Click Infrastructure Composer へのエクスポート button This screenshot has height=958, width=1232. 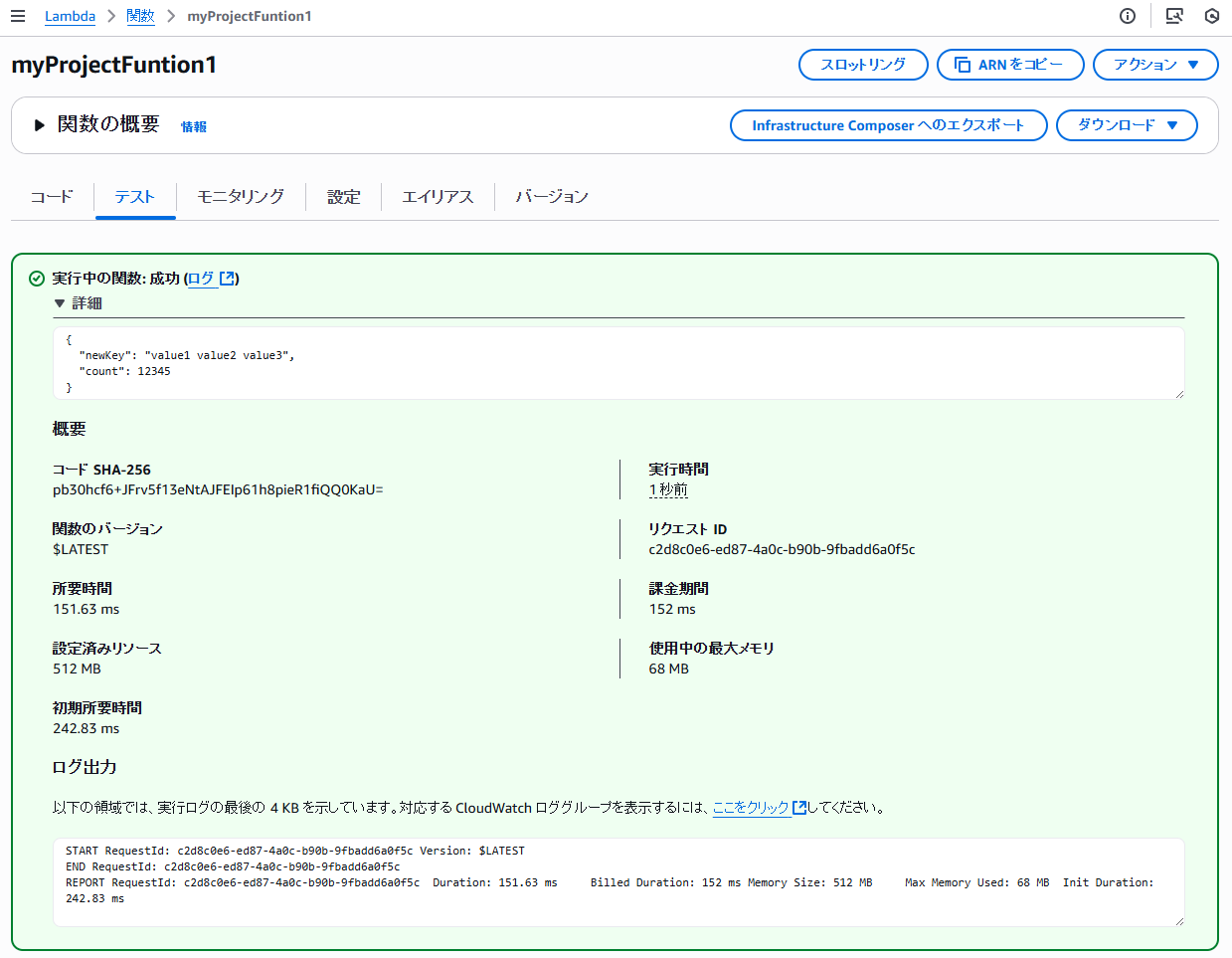coord(889,125)
